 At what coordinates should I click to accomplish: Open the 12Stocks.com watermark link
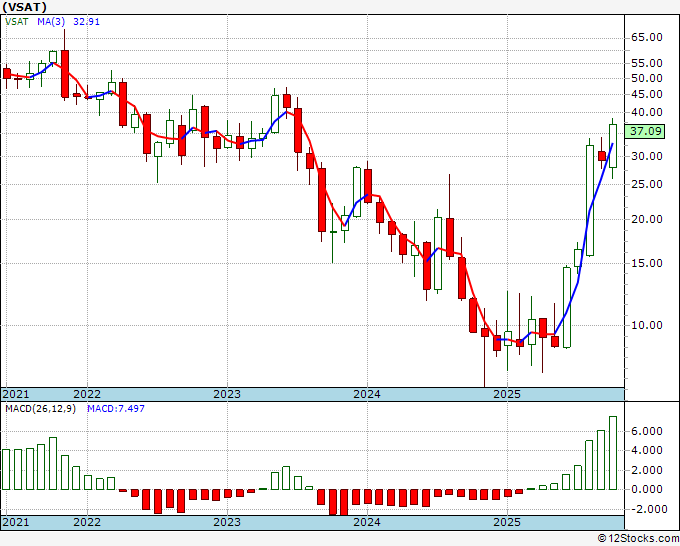pos(638,538)
